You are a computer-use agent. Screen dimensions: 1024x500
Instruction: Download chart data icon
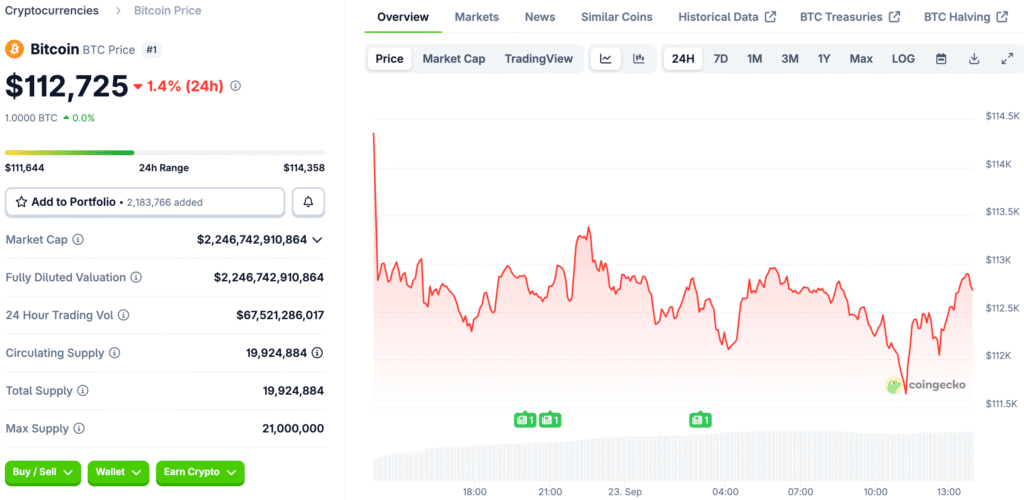[974, 59]
